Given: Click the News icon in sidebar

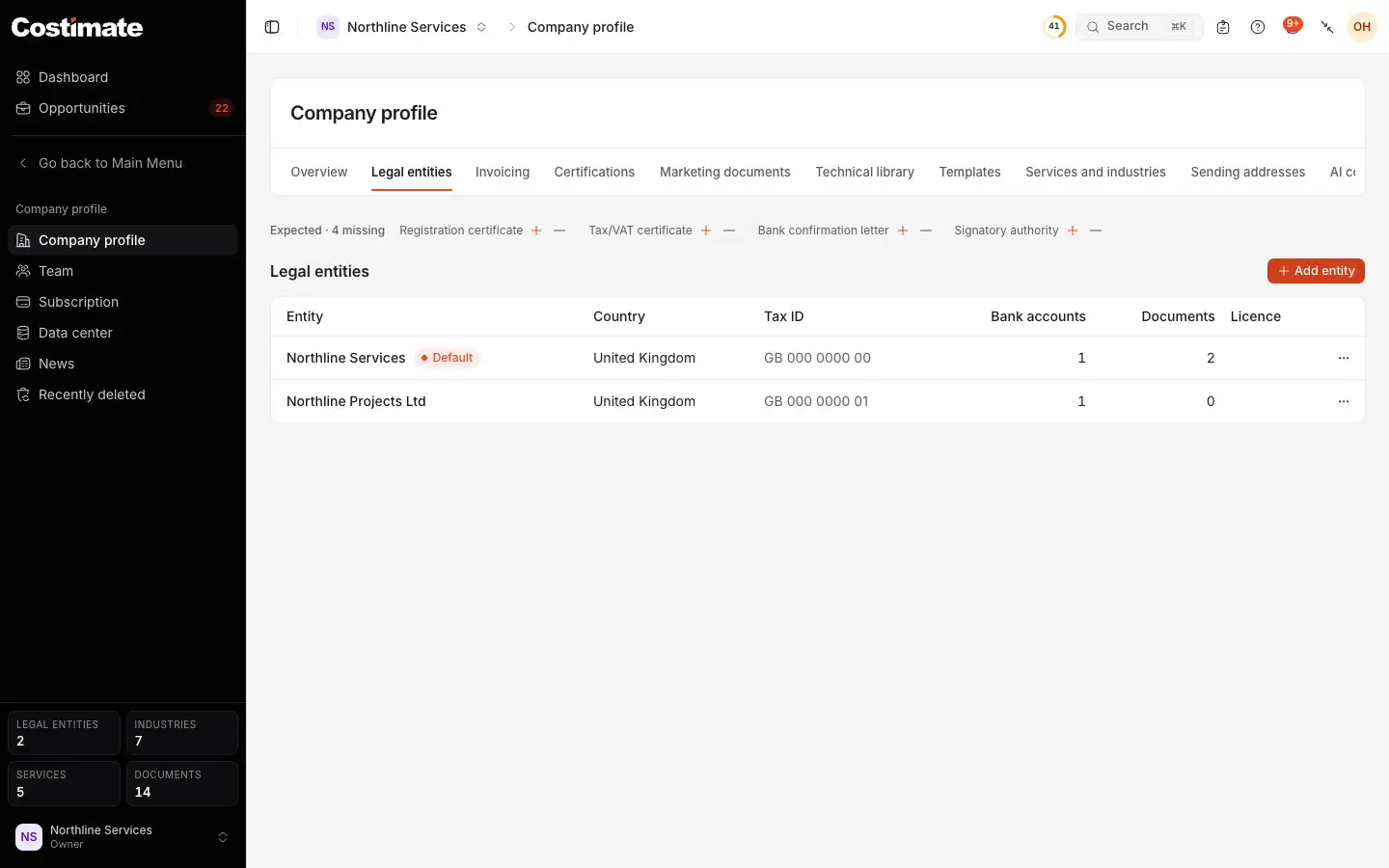Looking at the screenshot, I should (x=23, y=364).
